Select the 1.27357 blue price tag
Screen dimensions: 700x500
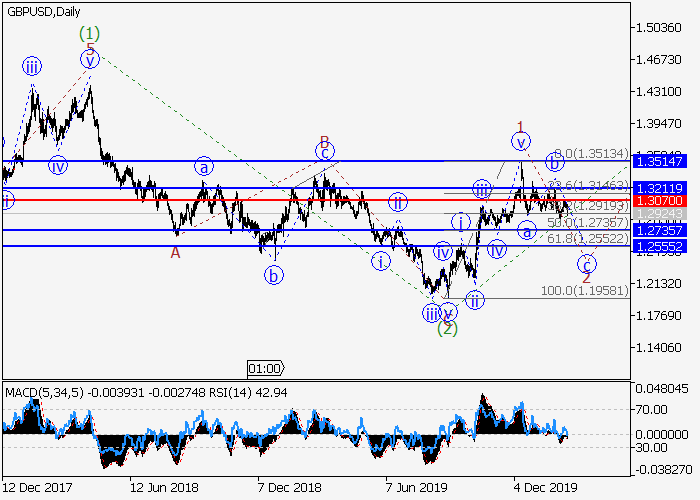(x=662, y=229)
